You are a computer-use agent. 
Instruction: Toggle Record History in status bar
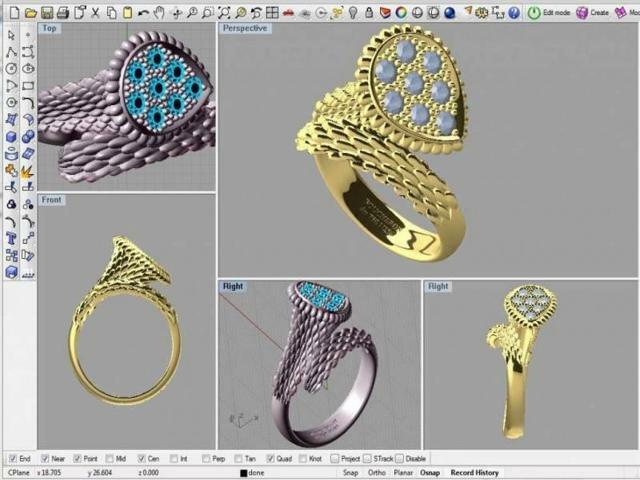(x=475, y=473)
